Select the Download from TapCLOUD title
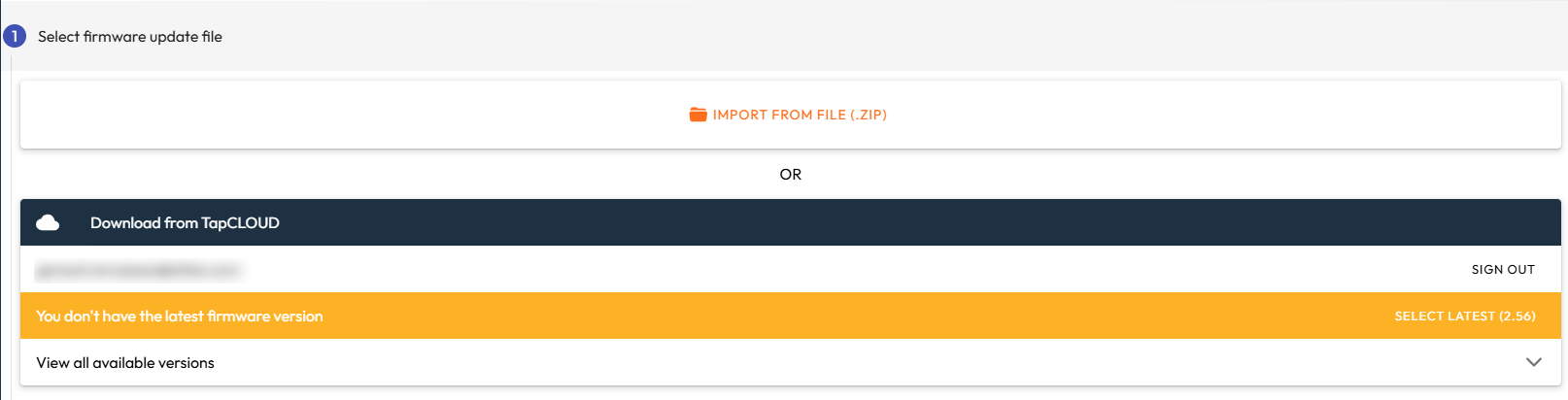The height and width of the screenshot is (400, 1568). 185,223
